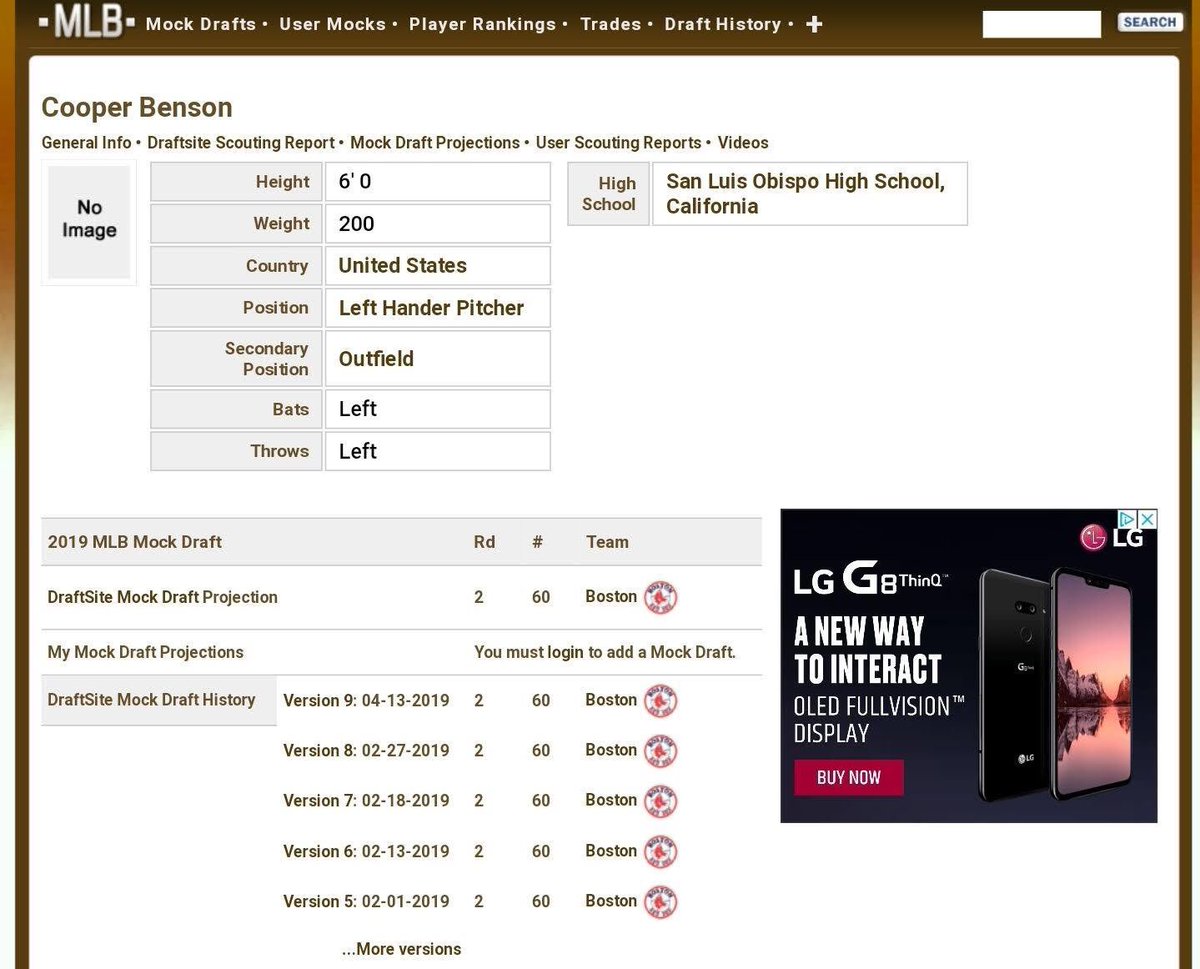This screenshot has height=969, width=1200.
Task: Click Version 9: 04-13-2019 text
Action: [x=366, y=701]
